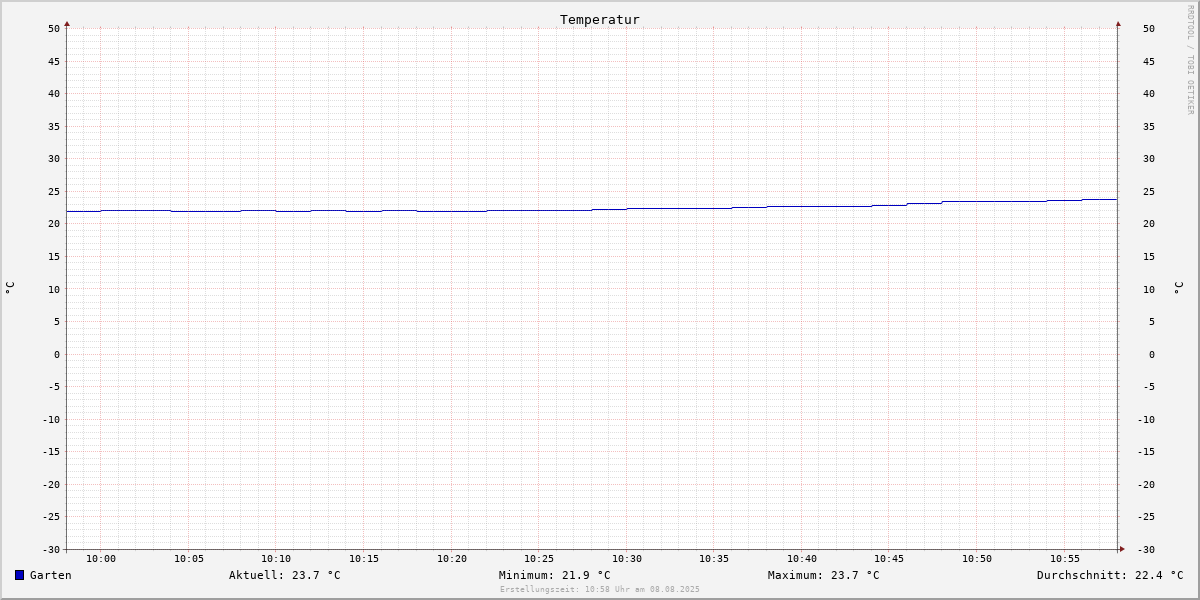
Task: Click the 10:10 time axis label
Action: click(276, 559)
